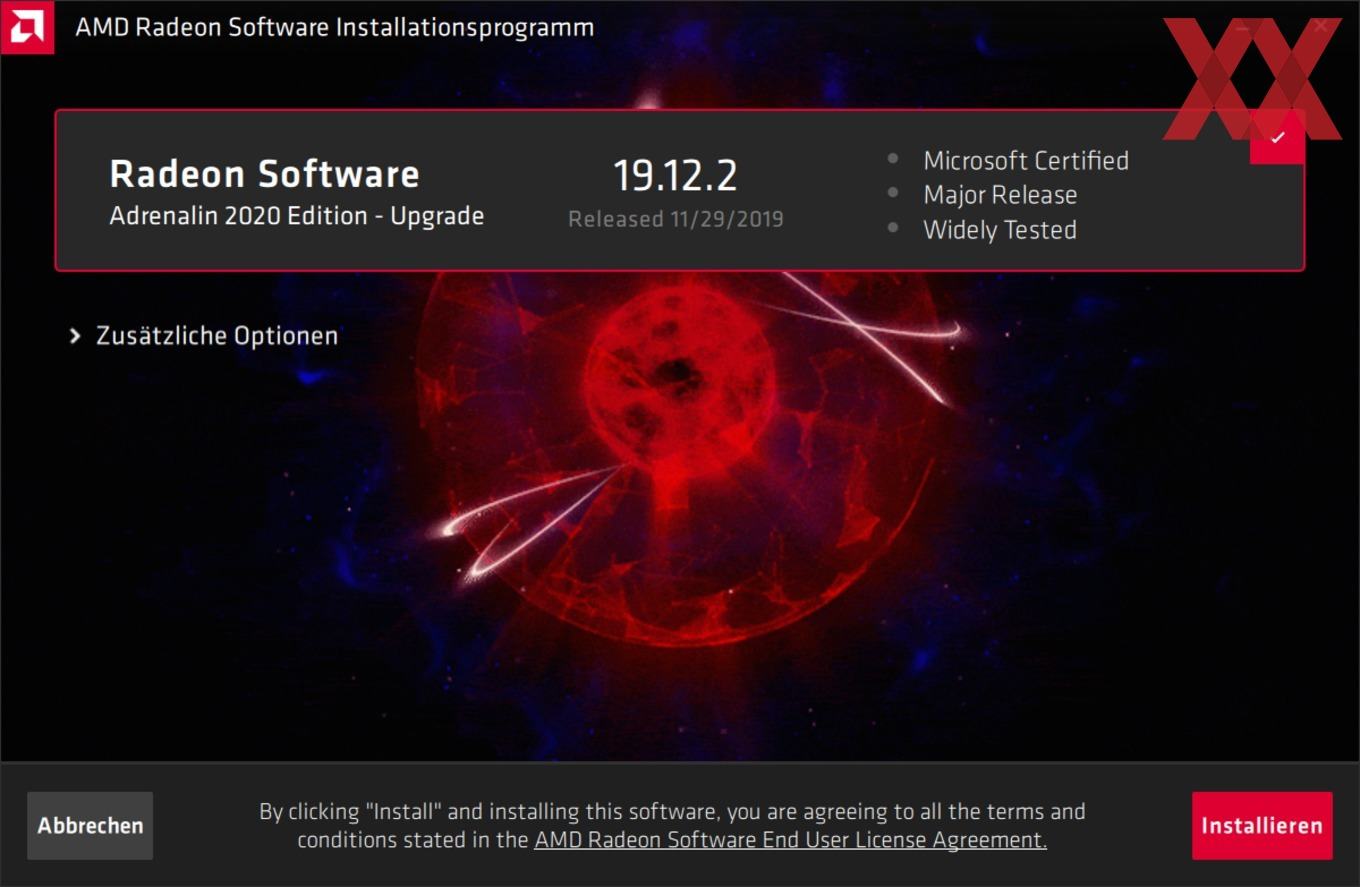This screenshot has height=887, width=1360.
Task: Click the Released 11/29/2019 date text
Action: [676, 219]
